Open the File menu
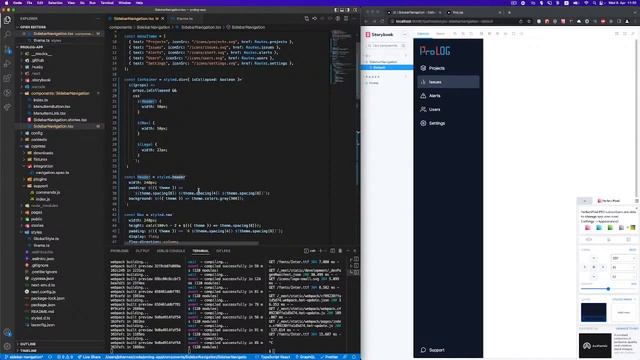Image resolution: width=640 pixels, height=360 pixels. [29, 3]
